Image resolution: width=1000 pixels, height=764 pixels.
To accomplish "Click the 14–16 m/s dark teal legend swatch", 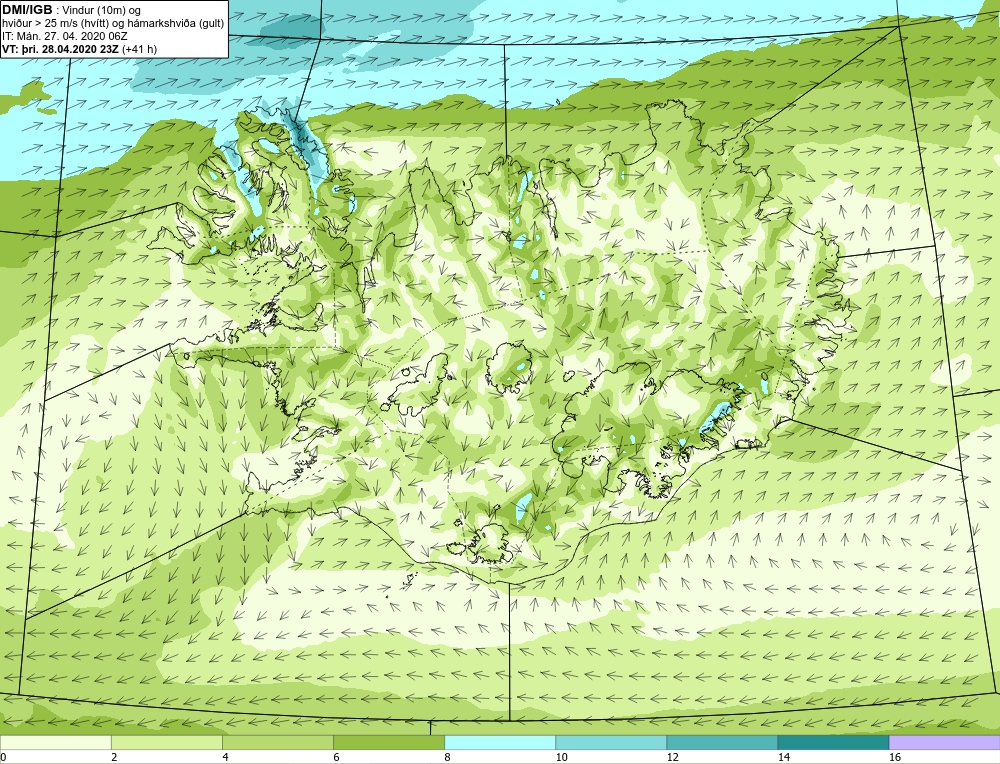I will 832,742.
